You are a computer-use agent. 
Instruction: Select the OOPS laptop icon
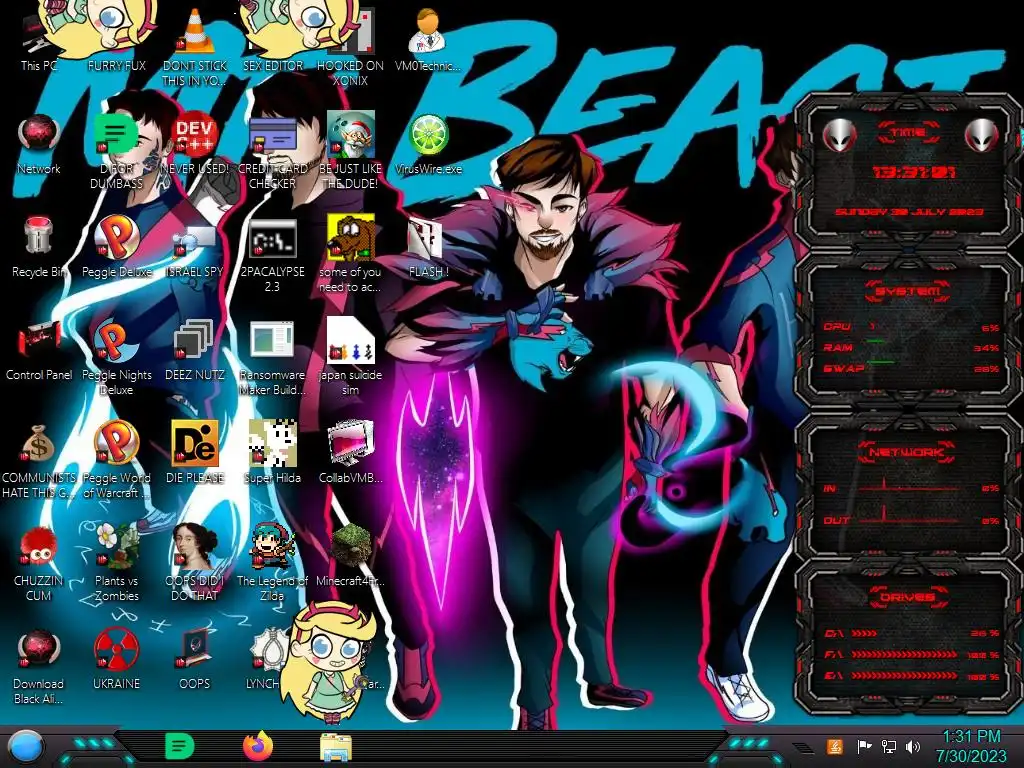[195, 658]
